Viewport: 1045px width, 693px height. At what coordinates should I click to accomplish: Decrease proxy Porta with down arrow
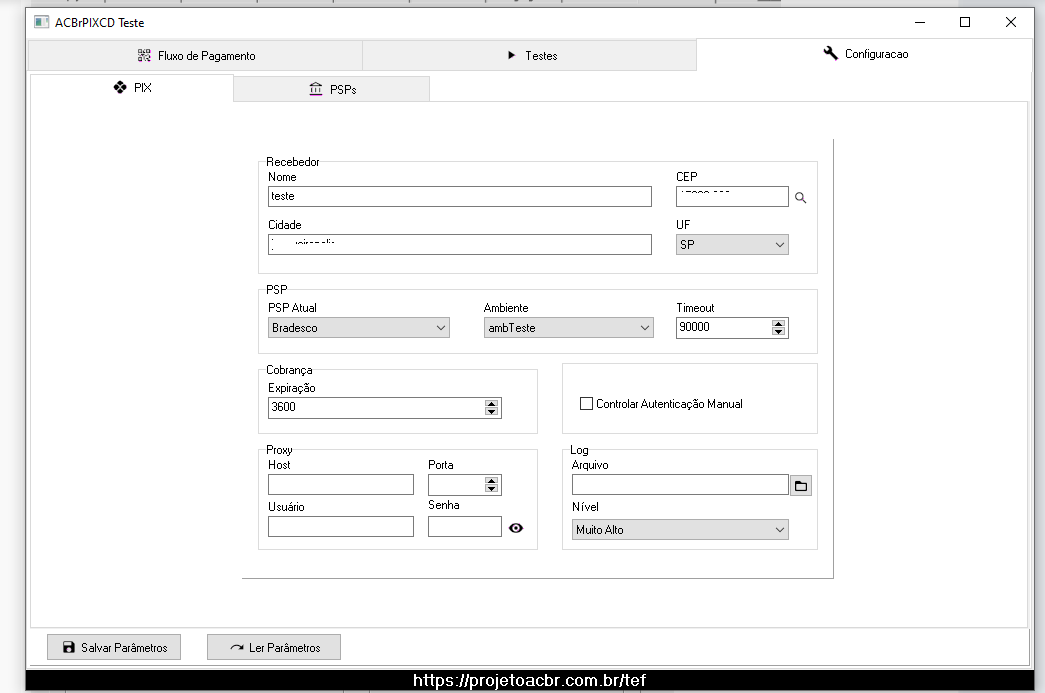pyautogui.click(x=491, y=488)
